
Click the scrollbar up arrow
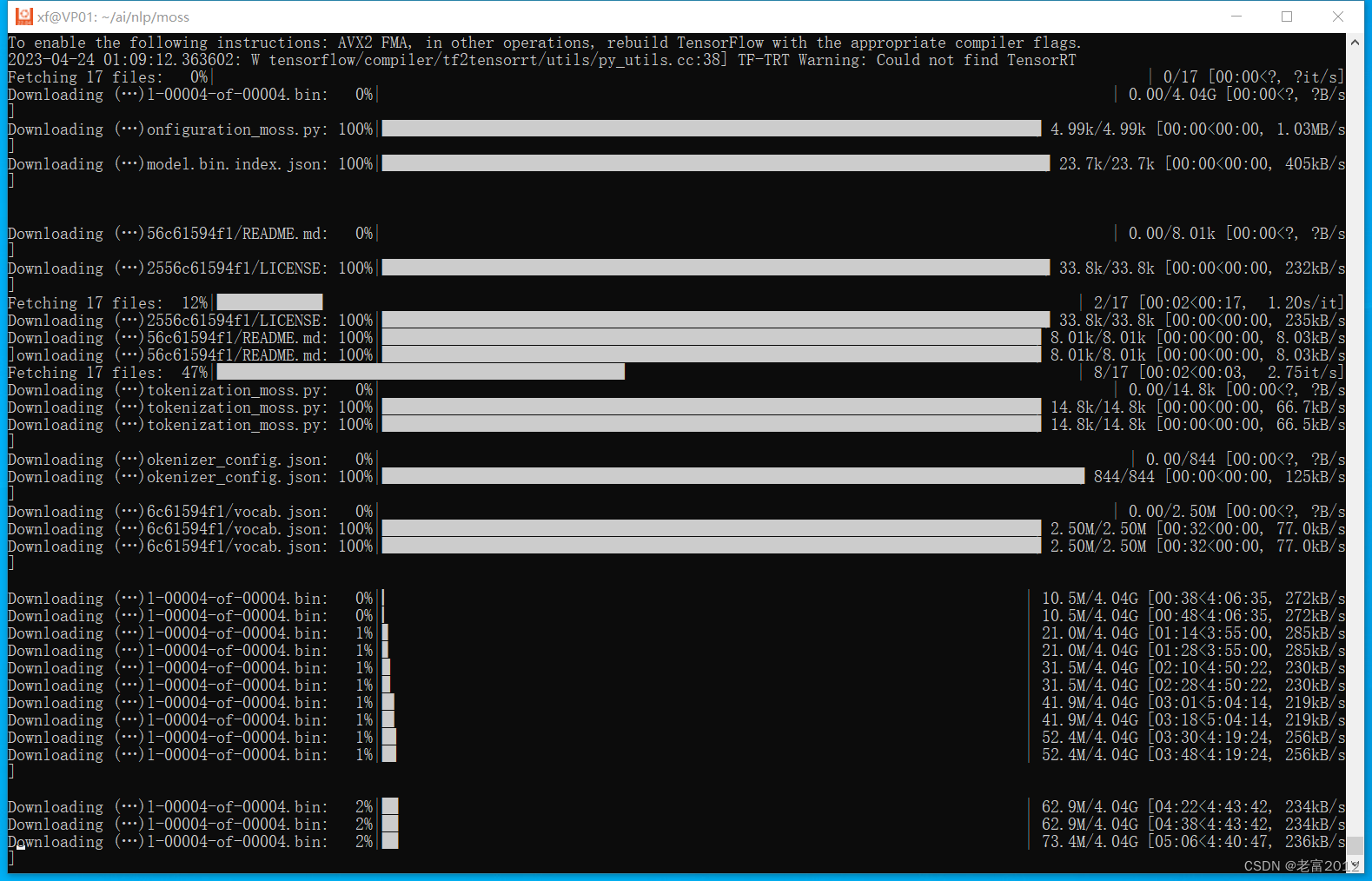[1355, 42]
